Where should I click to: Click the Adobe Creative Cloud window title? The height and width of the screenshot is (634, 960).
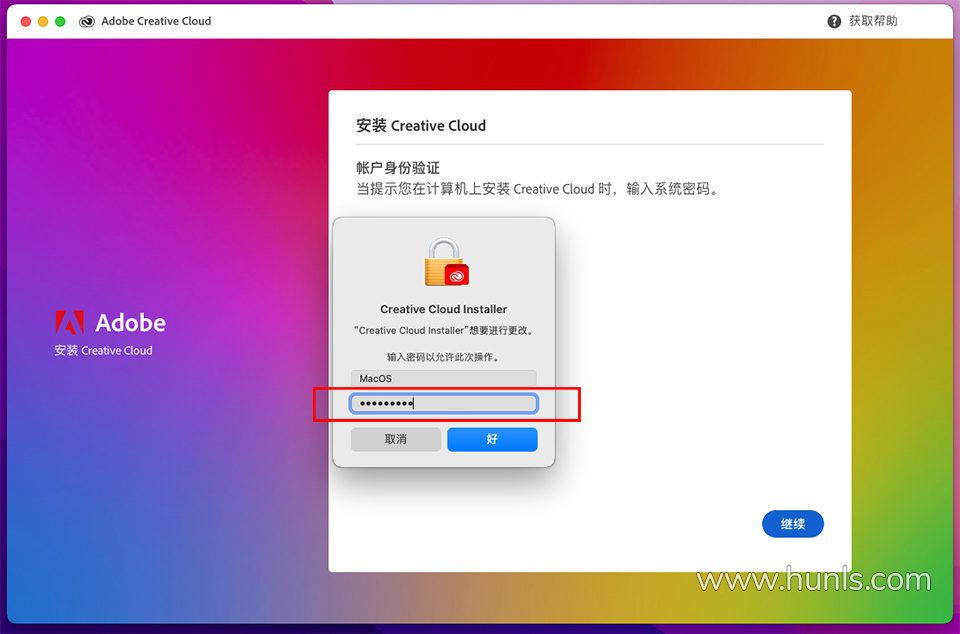pos(156,21)
